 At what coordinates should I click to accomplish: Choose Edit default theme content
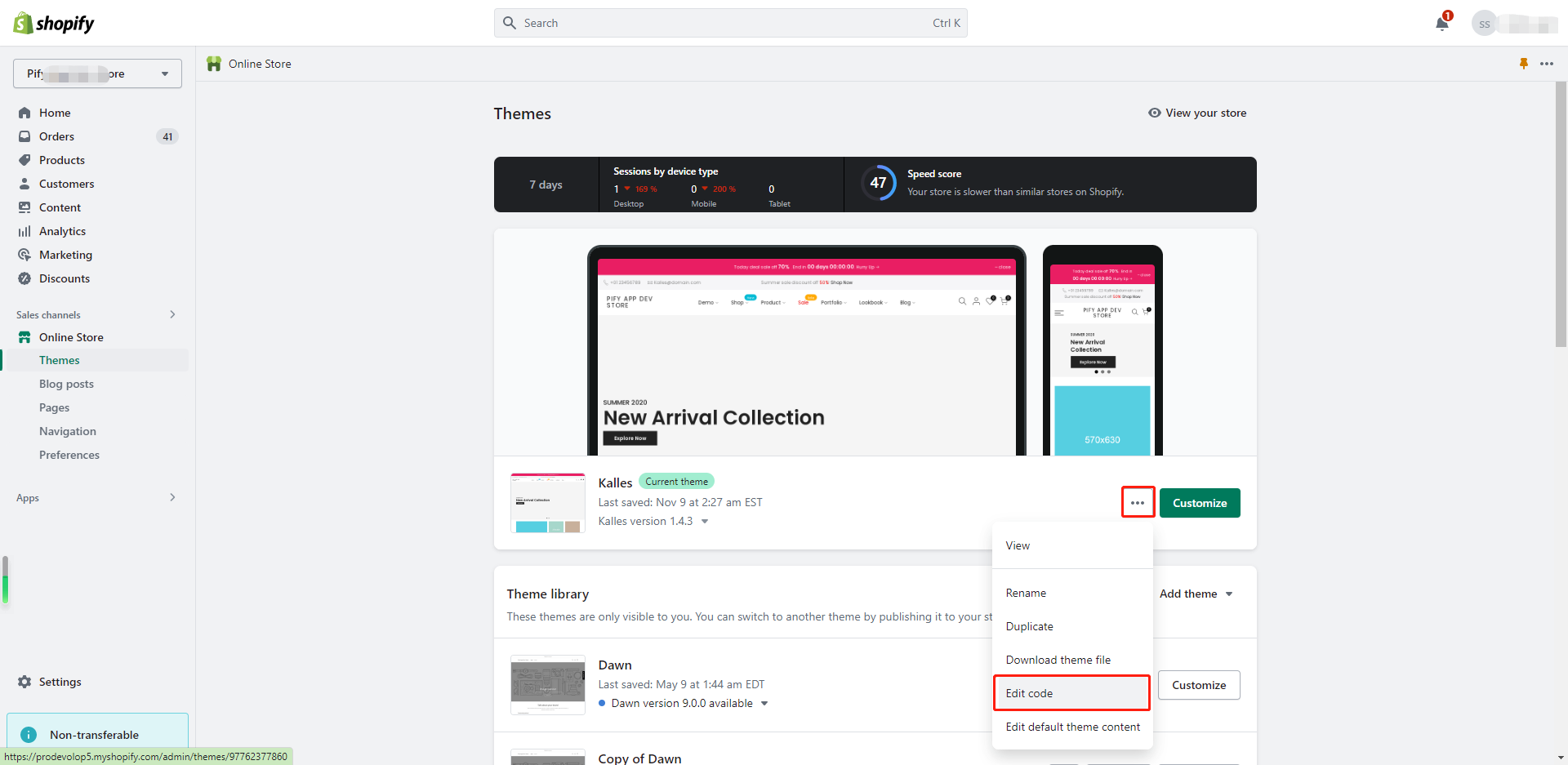pyautogui.click(x=1072, y=727)
